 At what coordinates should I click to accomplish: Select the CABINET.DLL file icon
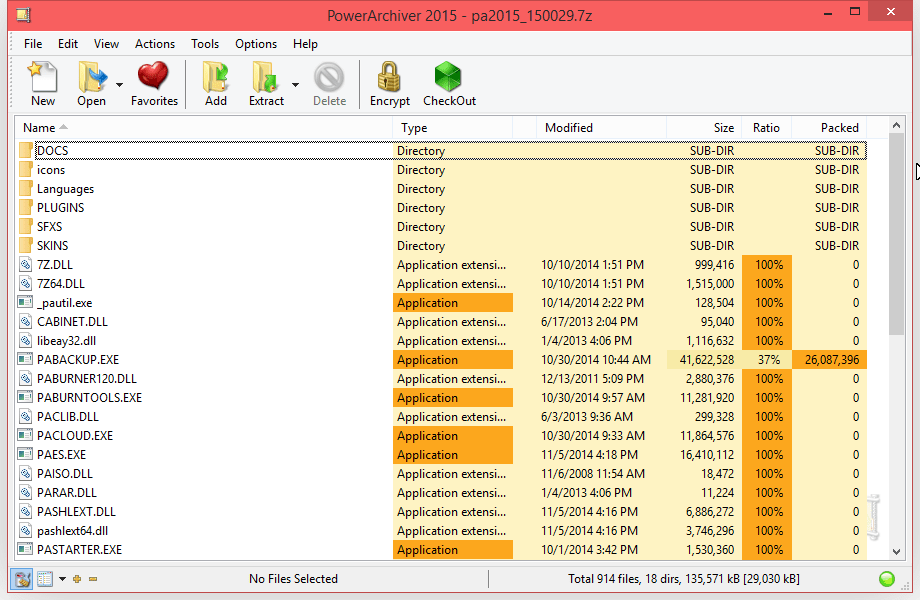click(25, 321)
